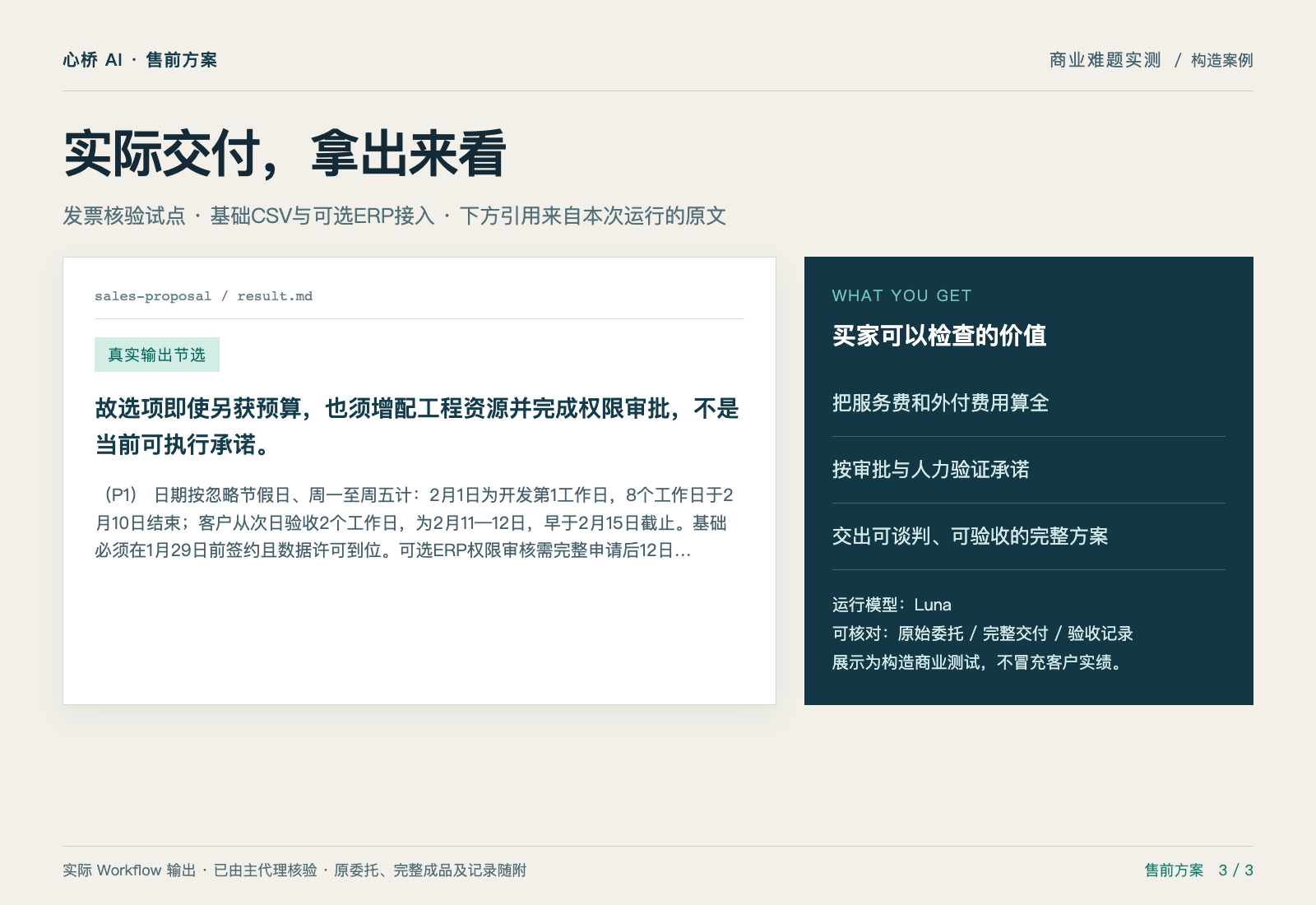Click the WHAT YOU GET label
This screenshot has height=905, width=1316.
click(901, 295)
